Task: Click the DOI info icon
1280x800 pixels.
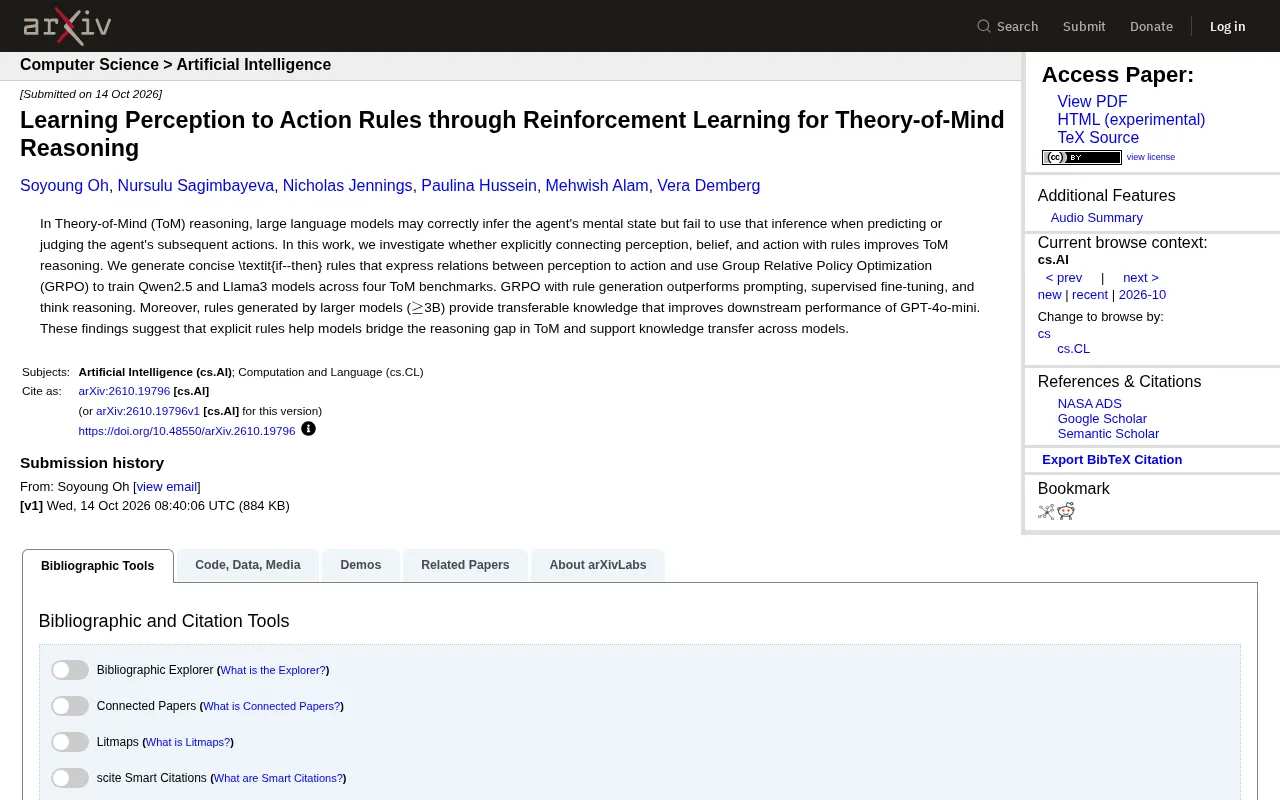Action: point(308,429)
